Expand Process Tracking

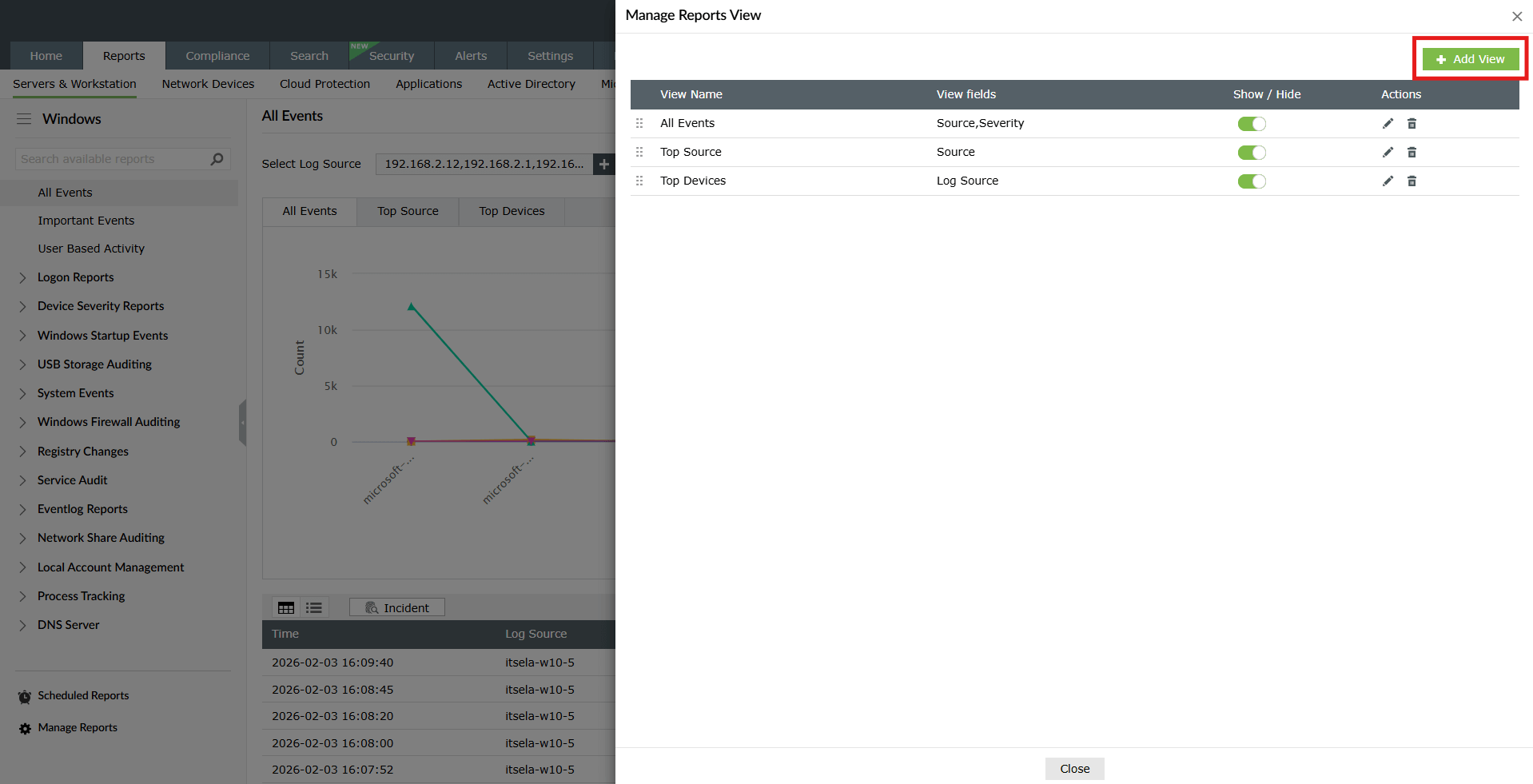point(22,596)
